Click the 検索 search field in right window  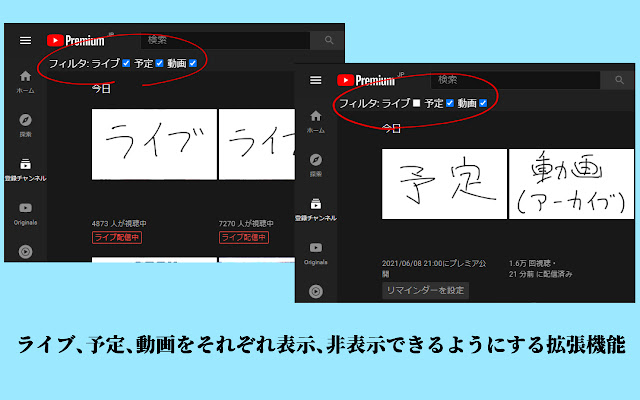516,80
